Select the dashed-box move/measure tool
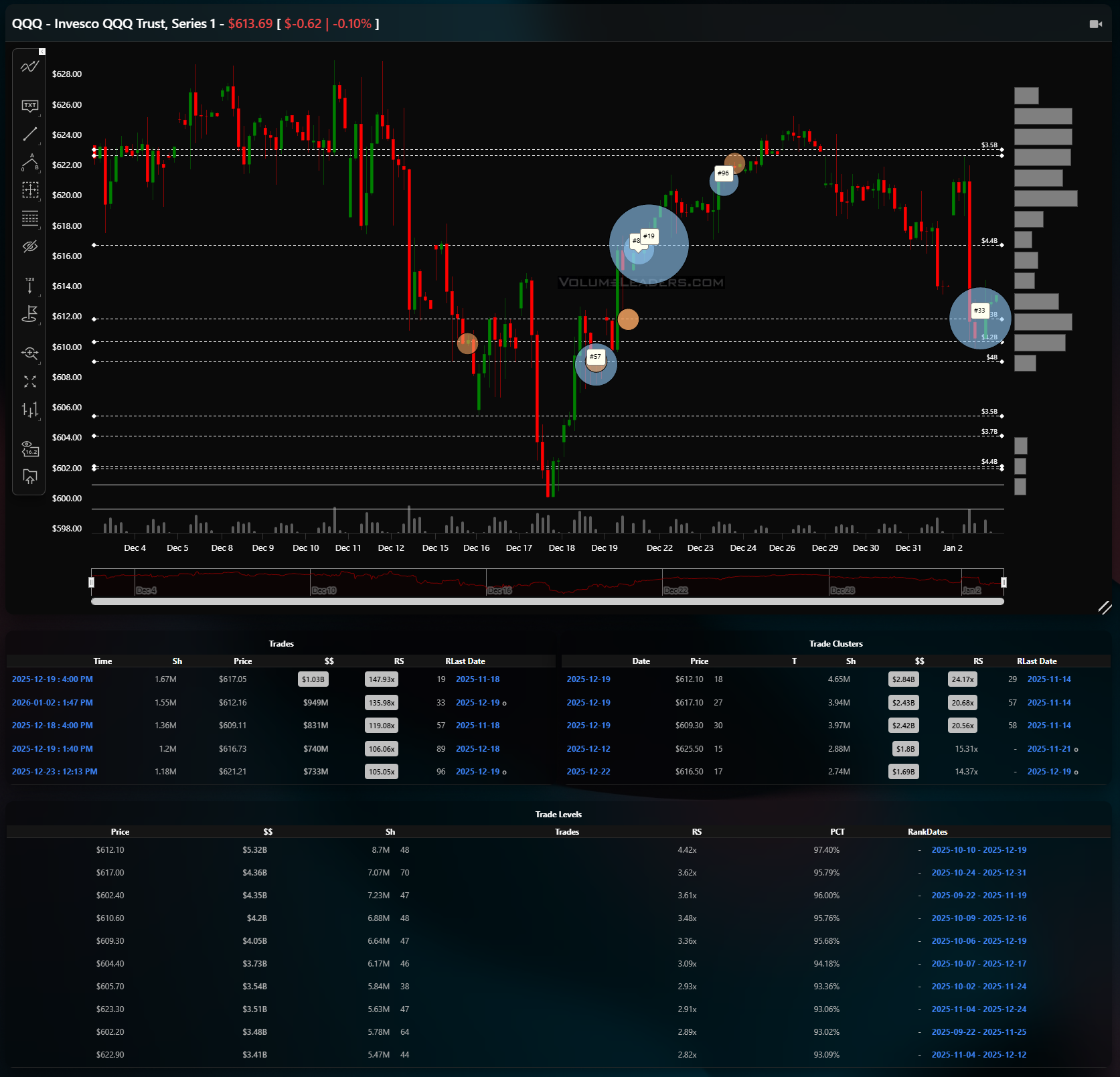Screen dimensions: 1120x1077 (30, 190)
